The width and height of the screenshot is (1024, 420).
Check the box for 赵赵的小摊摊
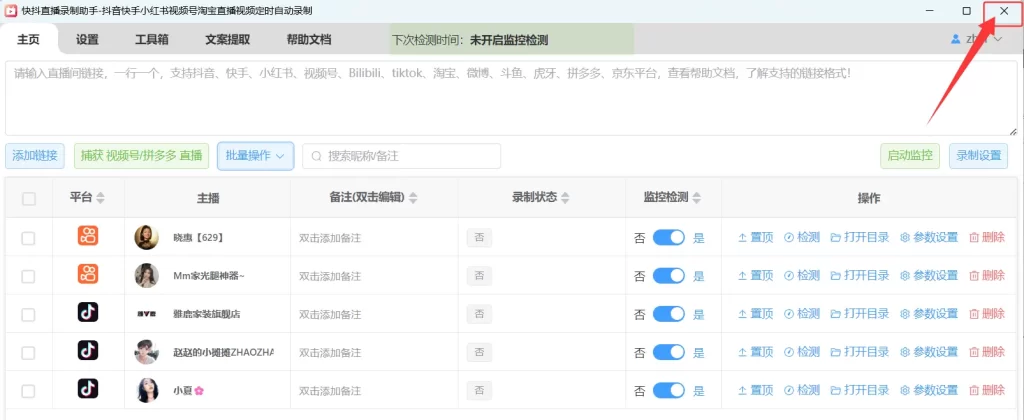[29, 353]
